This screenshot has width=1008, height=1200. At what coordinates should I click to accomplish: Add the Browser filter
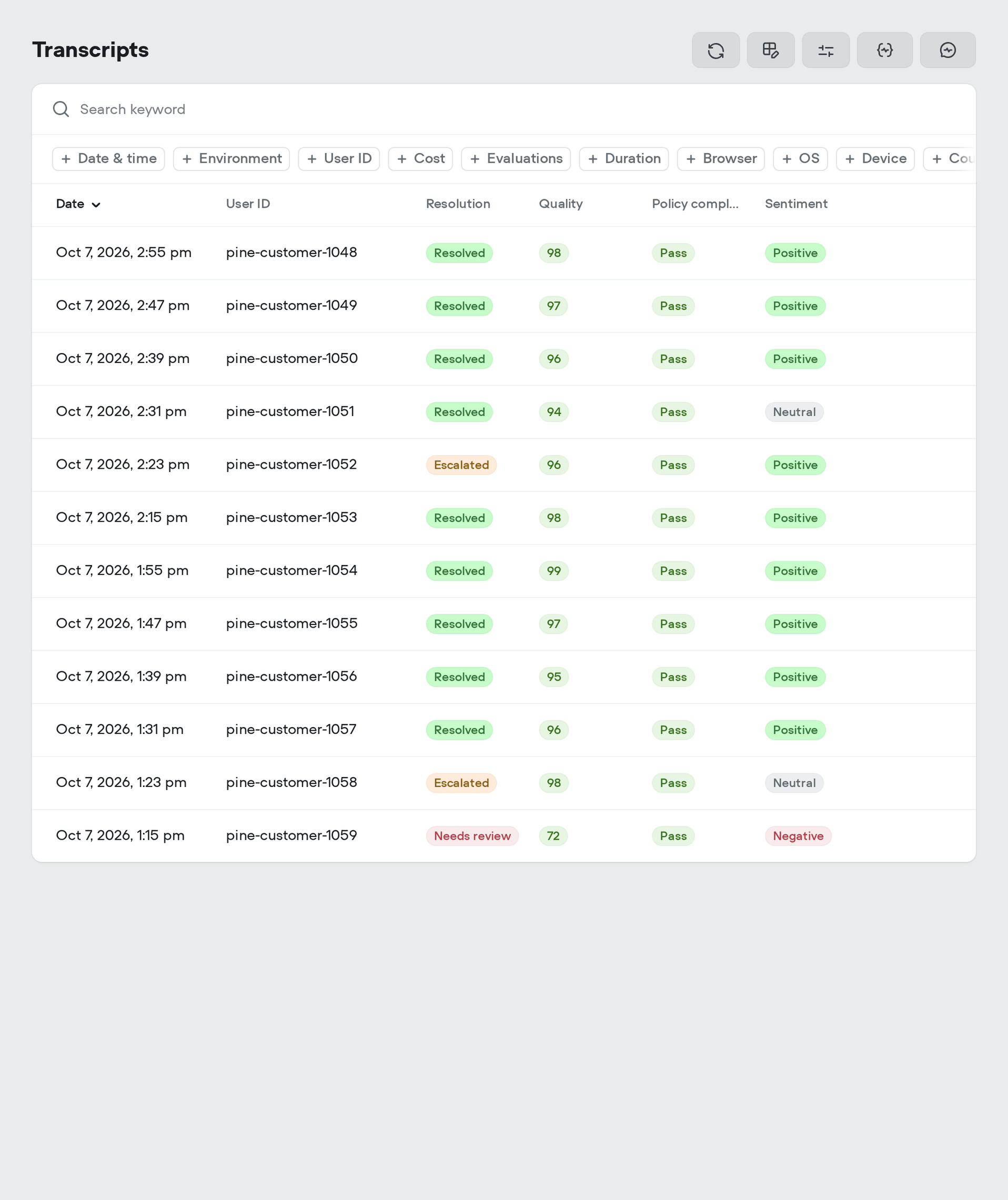[721, 159]
